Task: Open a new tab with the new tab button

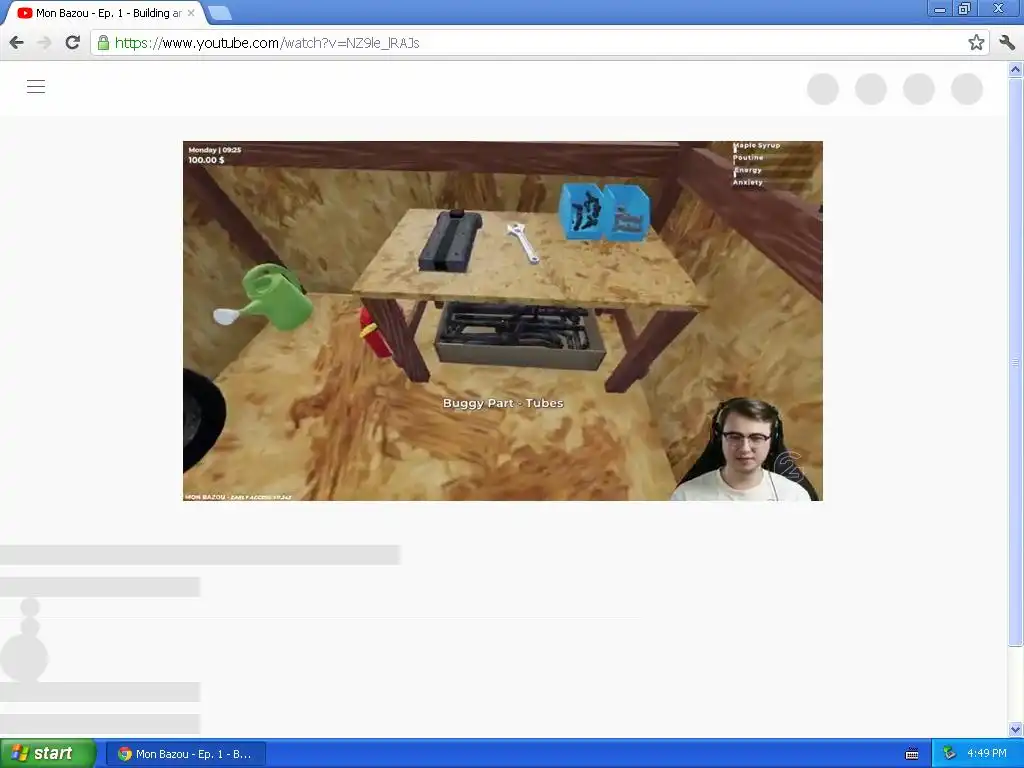Action: [x=219, y=12]
